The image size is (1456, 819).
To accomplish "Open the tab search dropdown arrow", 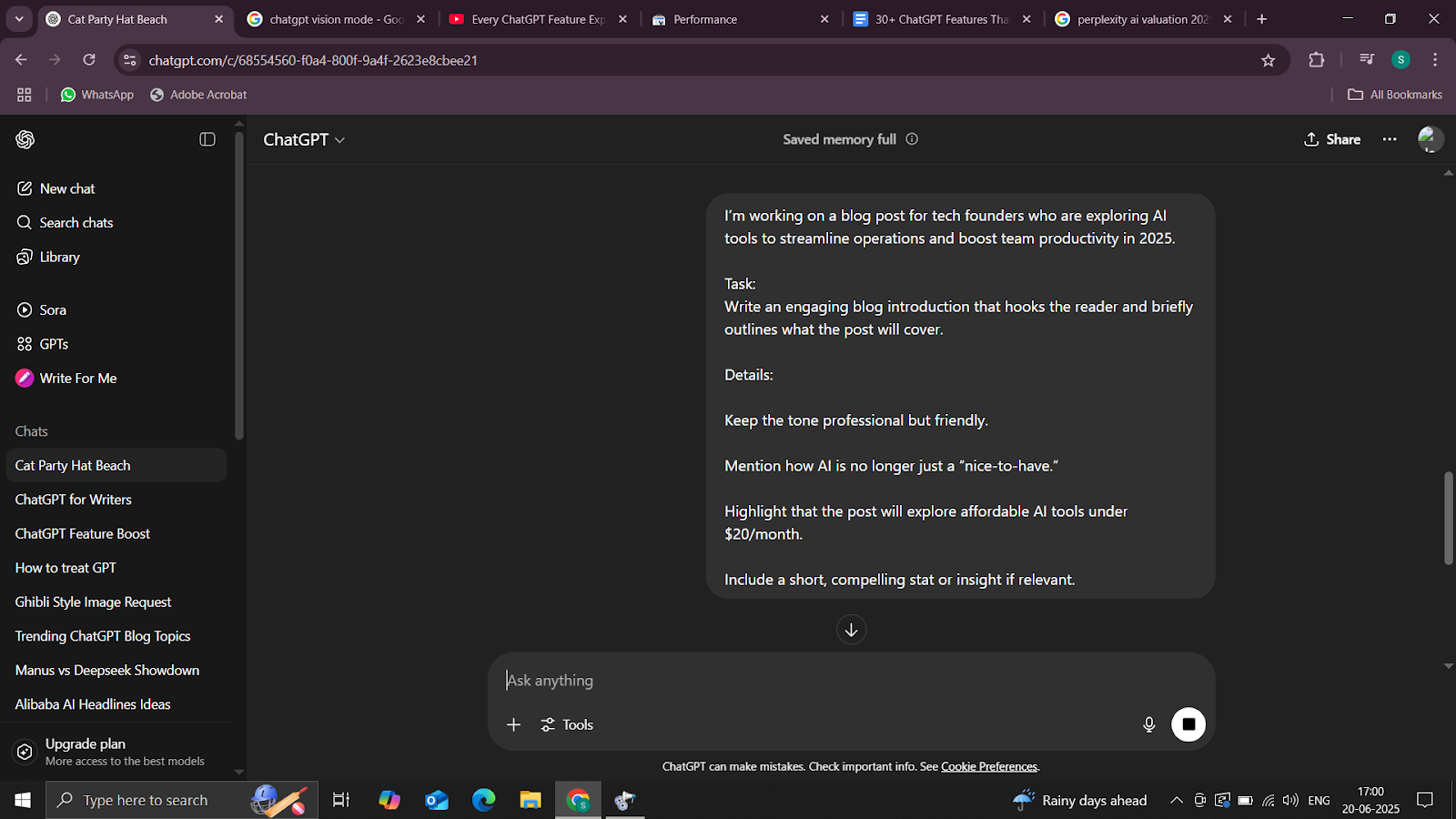I will (x=19, y=19).
